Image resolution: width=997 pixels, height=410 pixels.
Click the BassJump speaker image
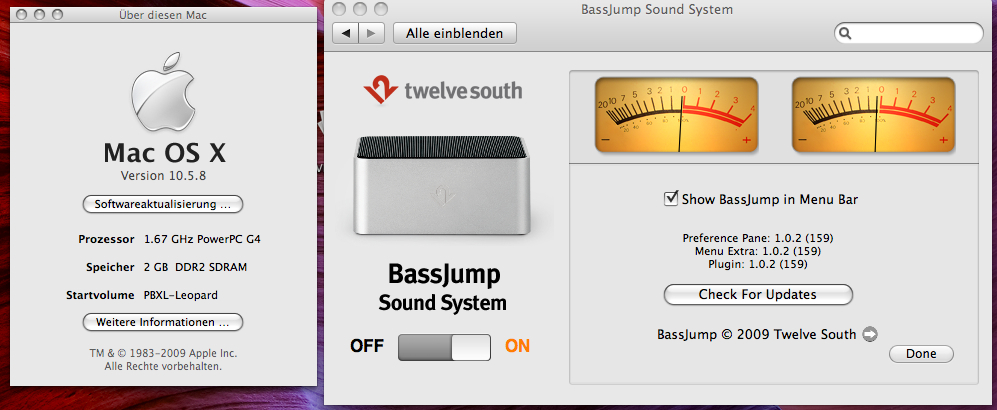click(442, 186)
